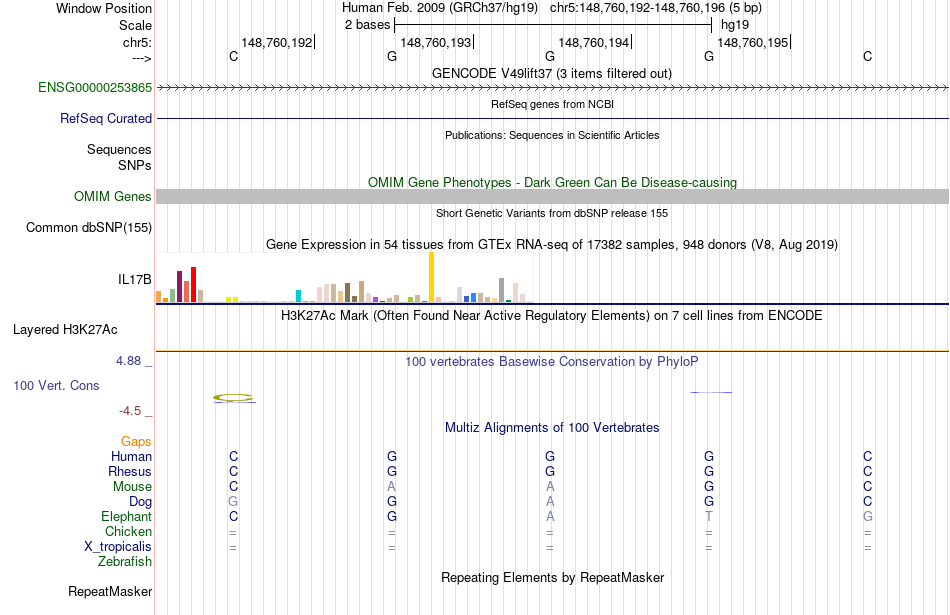Open the RefSeq Curated track label
950x615 pixels.
click(106, 118)
